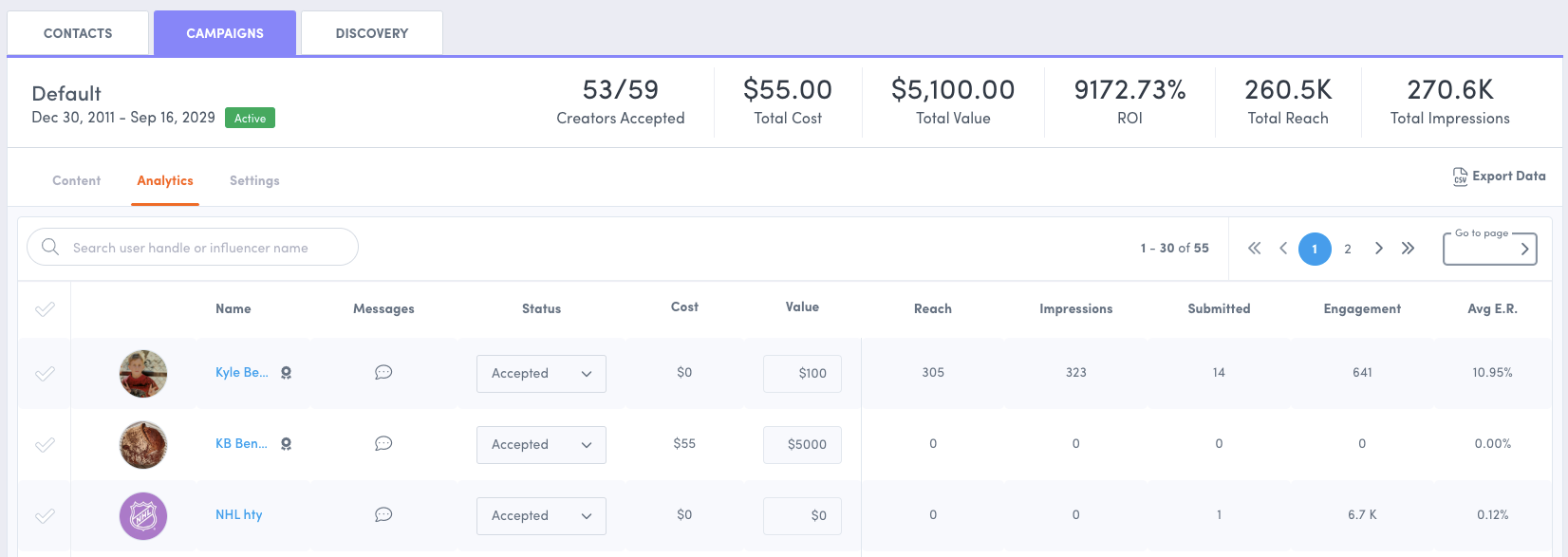Go to next page arrow
The width and height of the screenshot is (1568, 557).
coord(1378,249)
